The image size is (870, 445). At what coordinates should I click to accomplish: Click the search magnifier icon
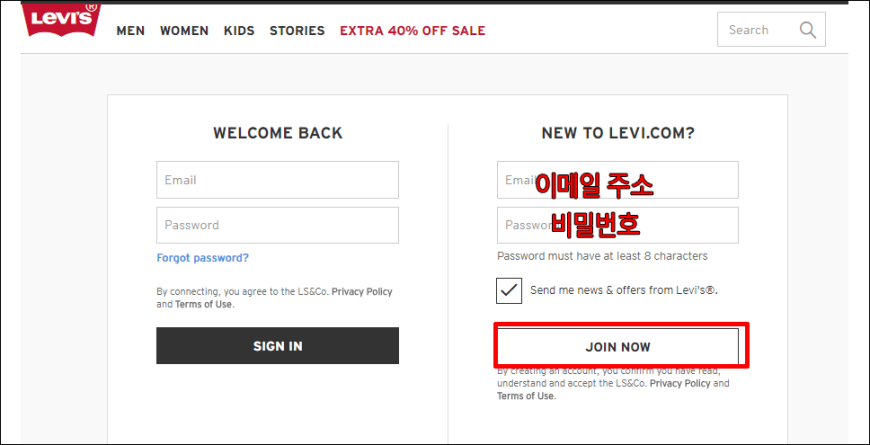(x=808, y=30)
